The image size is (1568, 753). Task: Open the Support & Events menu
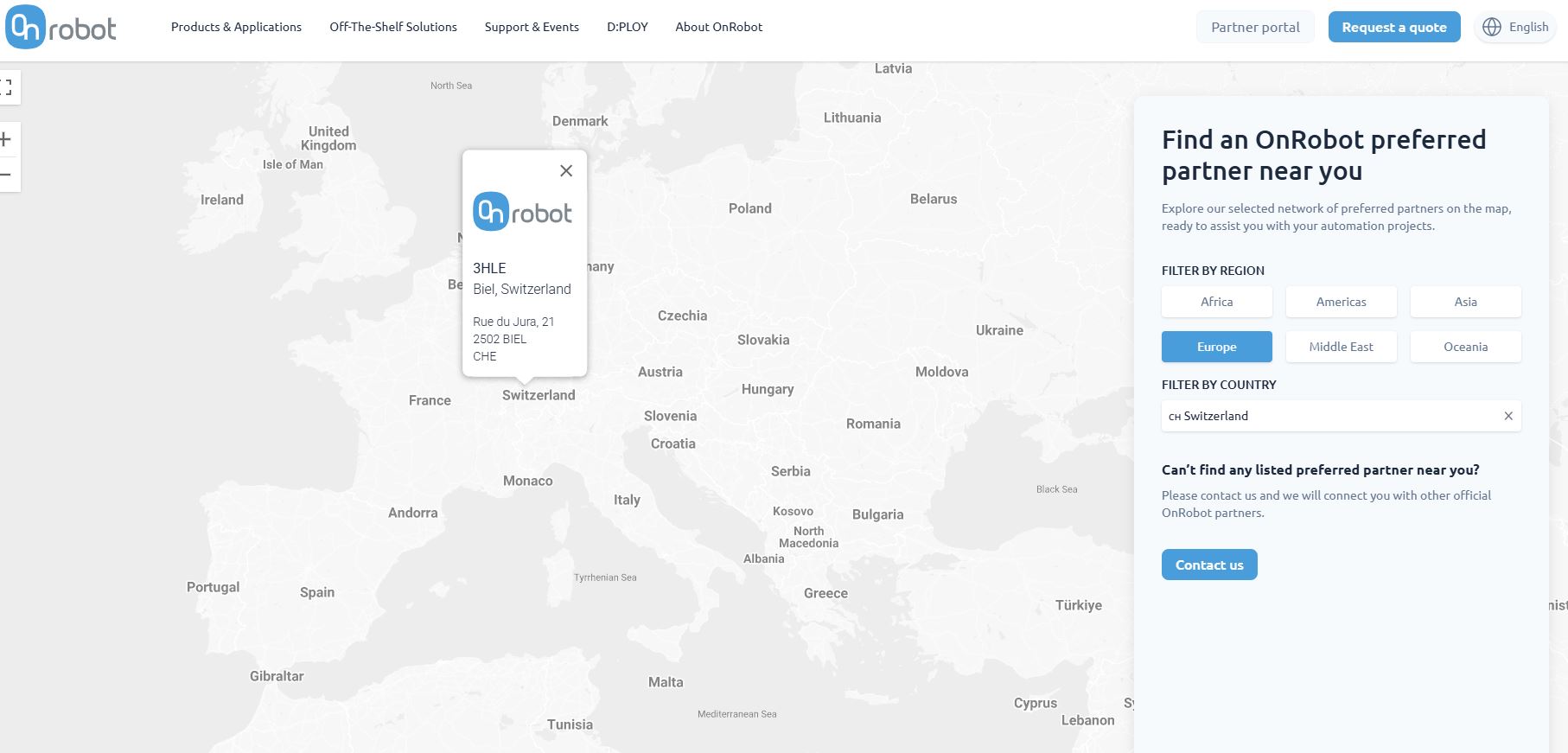pos(532,27)
